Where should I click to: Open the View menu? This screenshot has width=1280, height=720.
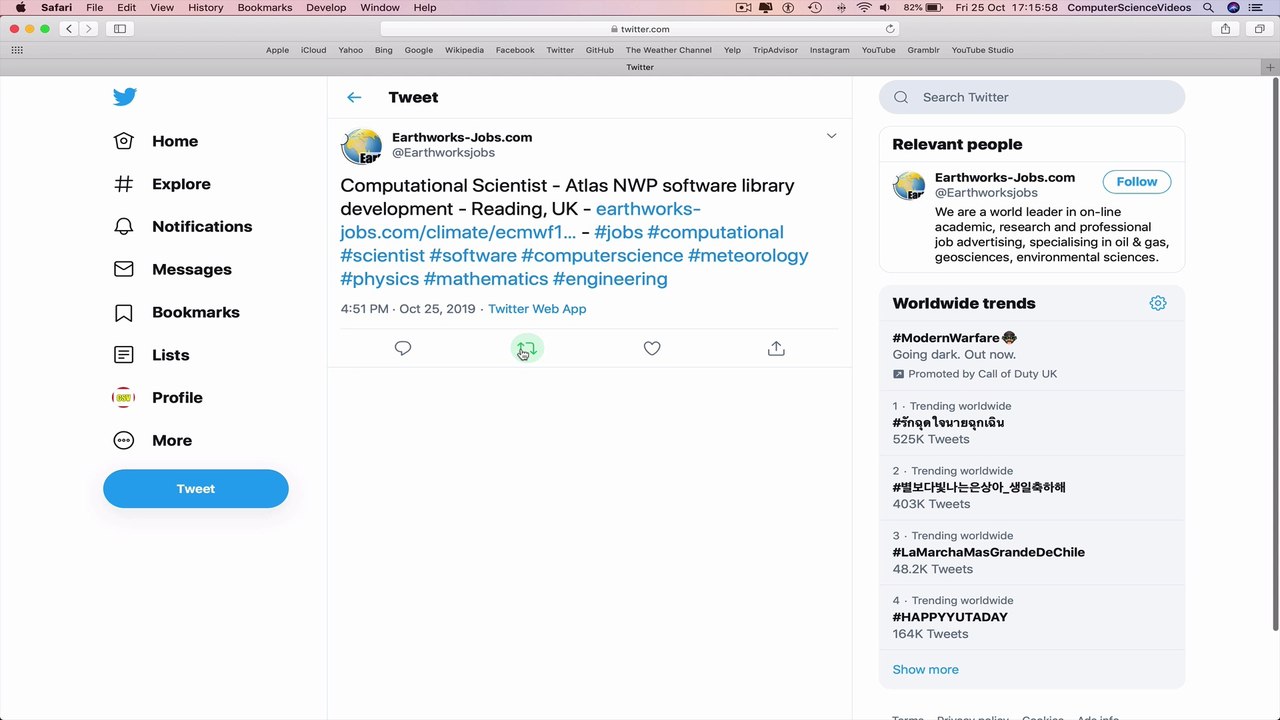[x=162, y=7]
